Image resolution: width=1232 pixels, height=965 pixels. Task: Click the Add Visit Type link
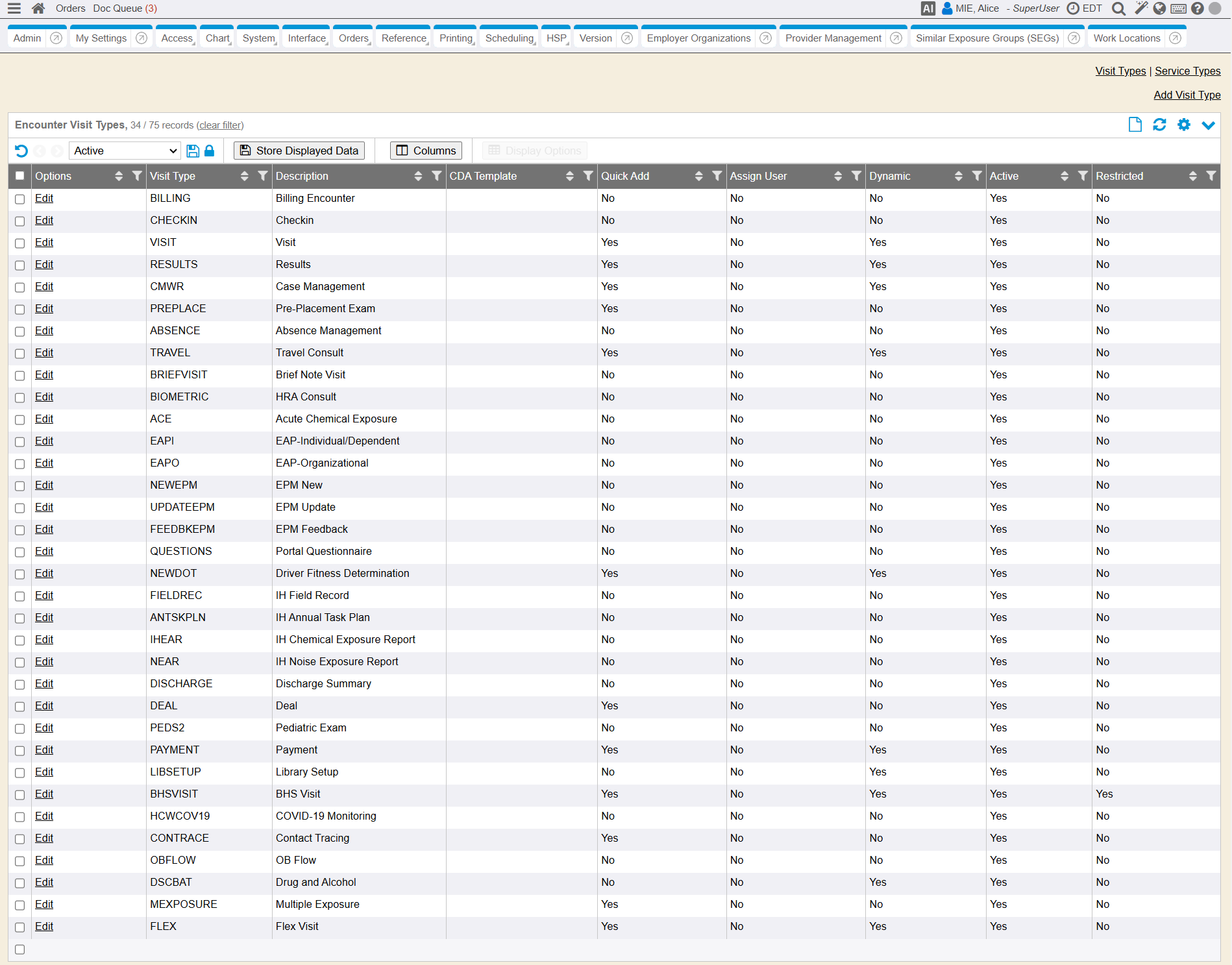[1187, 95]
